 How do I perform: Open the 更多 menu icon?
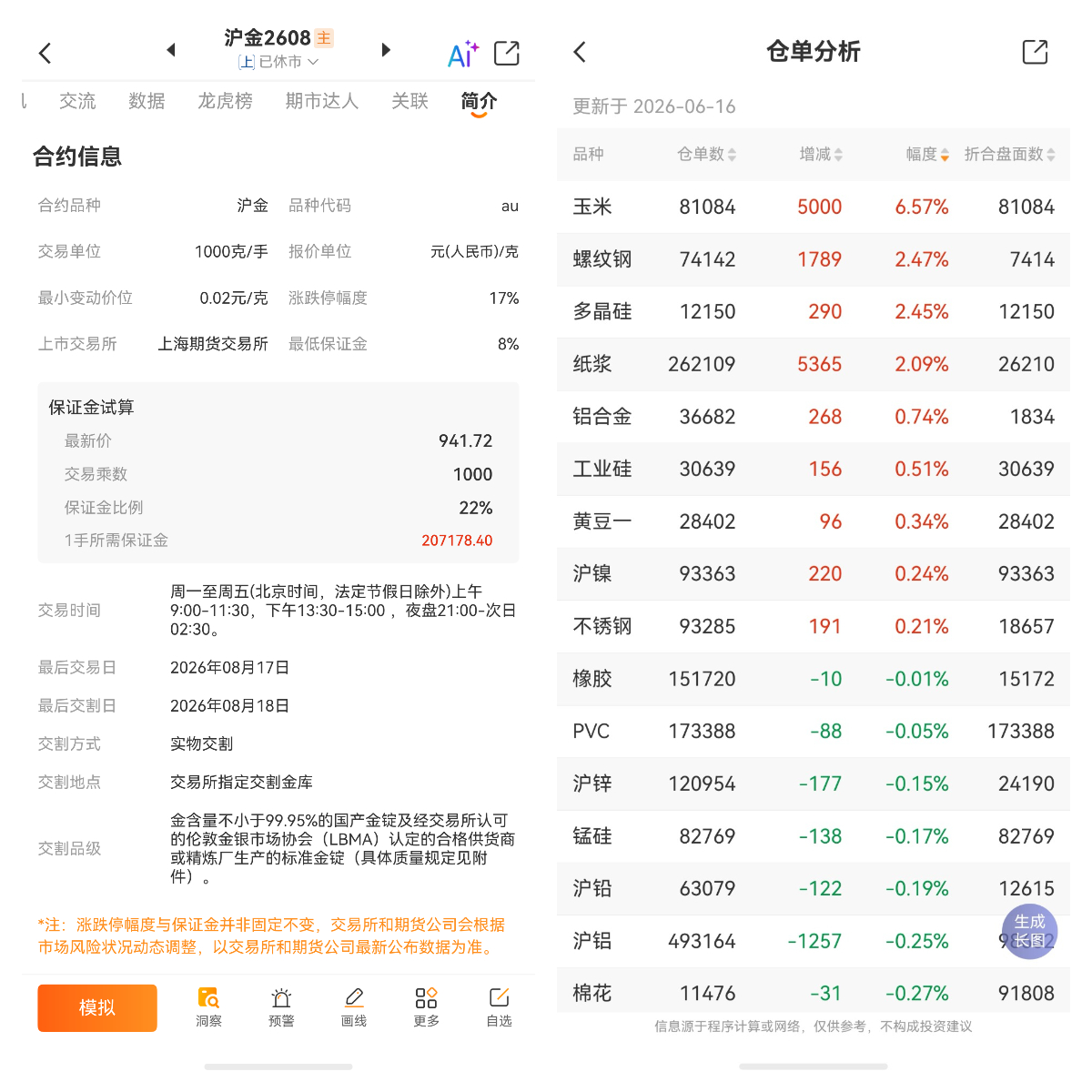[426, 1007]
